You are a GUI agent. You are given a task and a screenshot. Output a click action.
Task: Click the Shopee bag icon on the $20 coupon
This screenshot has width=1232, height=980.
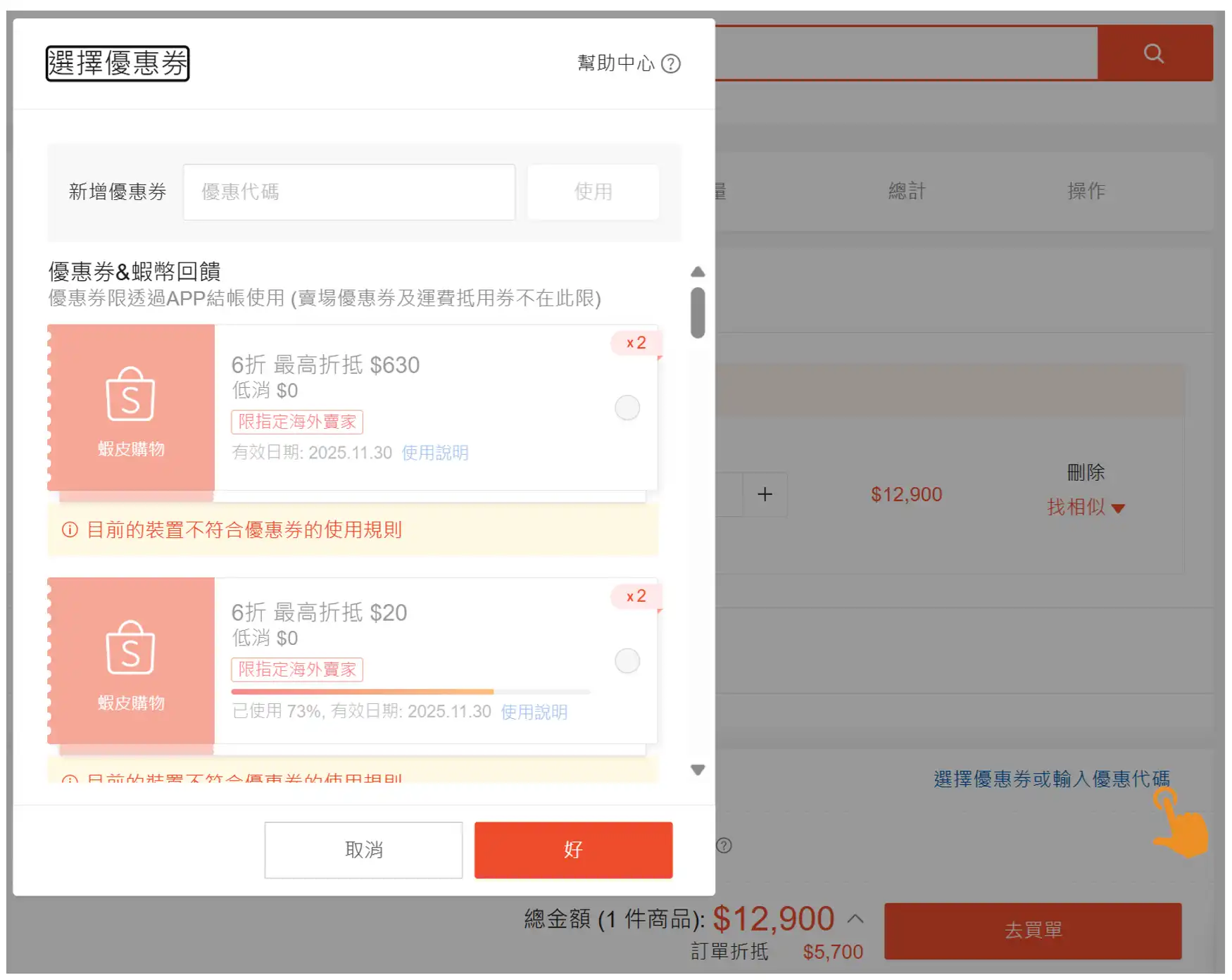130,647
